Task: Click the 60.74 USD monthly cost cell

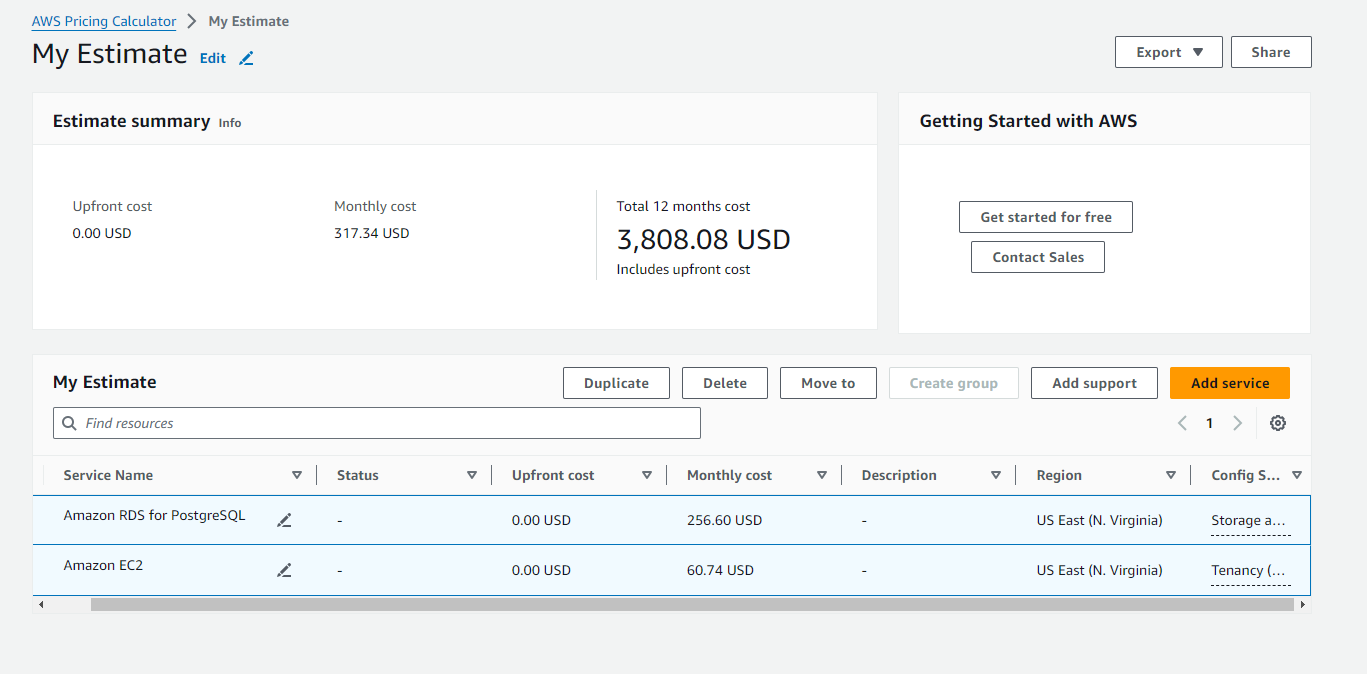Action: click(x=720, y=570)
